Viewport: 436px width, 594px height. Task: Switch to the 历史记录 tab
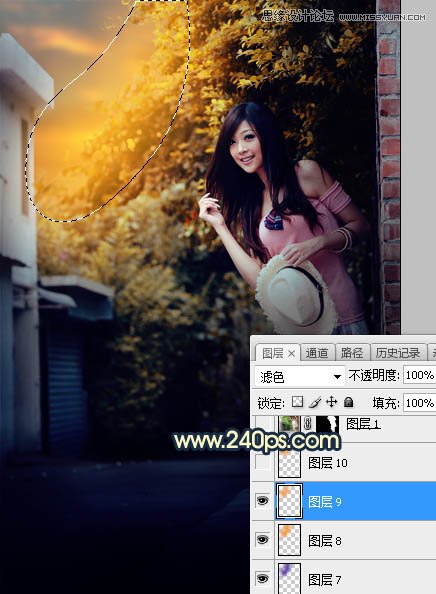pos(398,353)
